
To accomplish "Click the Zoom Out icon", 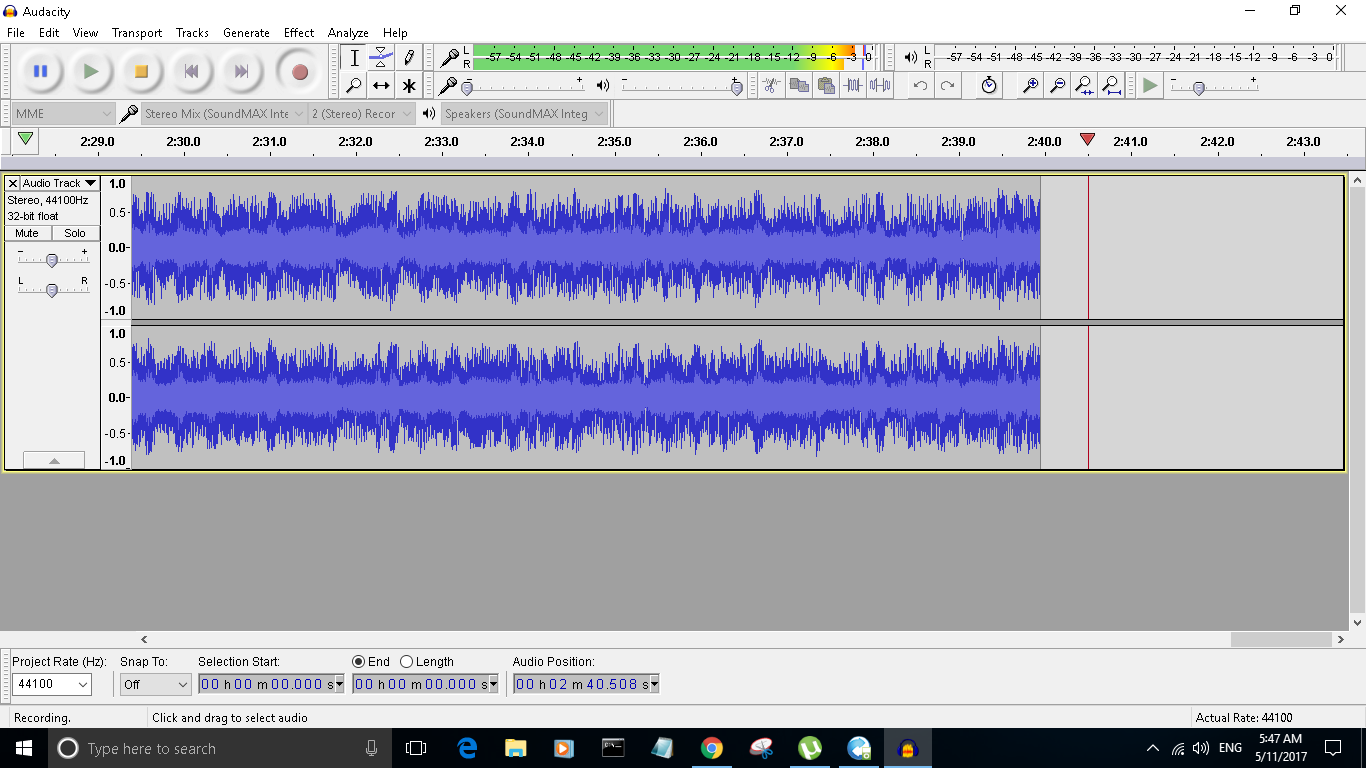I will coord(1057,86).
